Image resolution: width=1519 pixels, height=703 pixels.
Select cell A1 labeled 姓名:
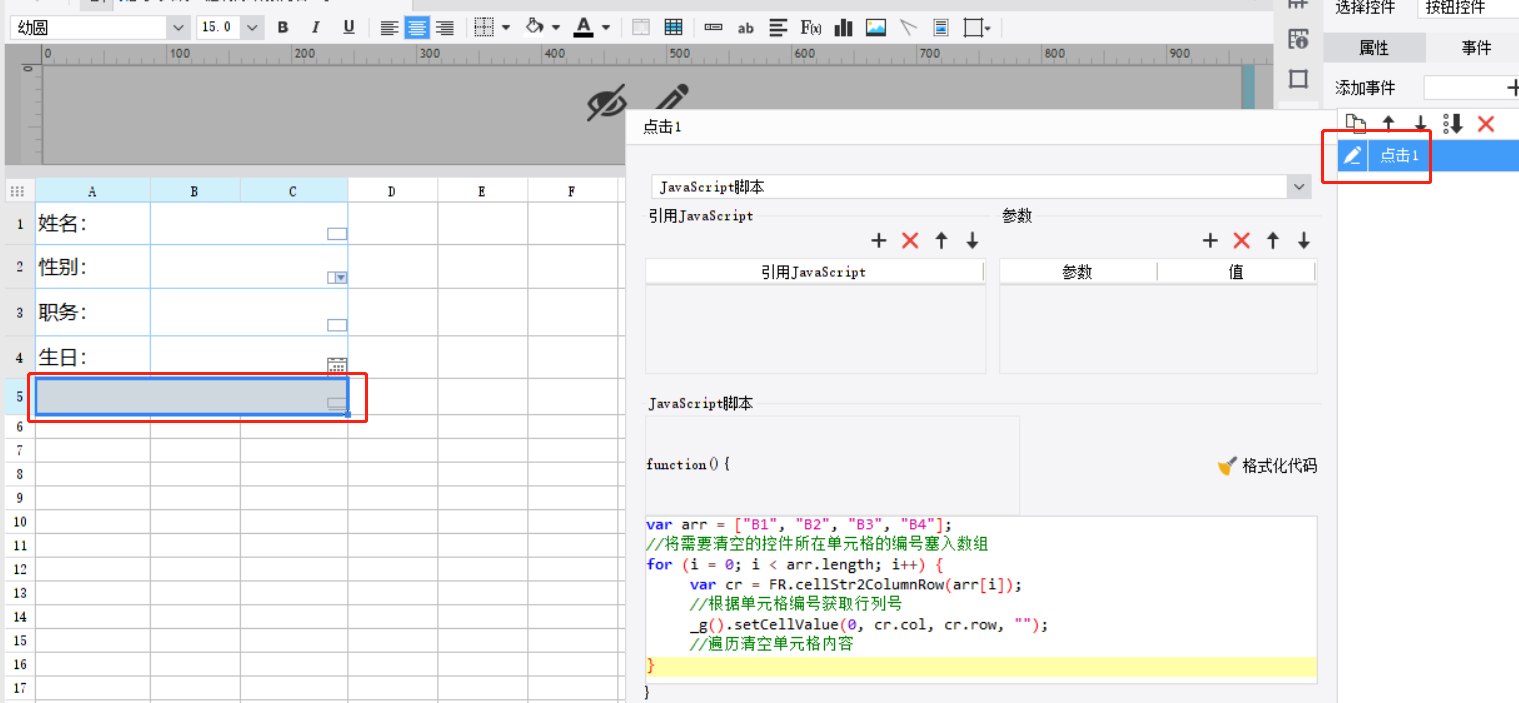[x=93, y=224]
